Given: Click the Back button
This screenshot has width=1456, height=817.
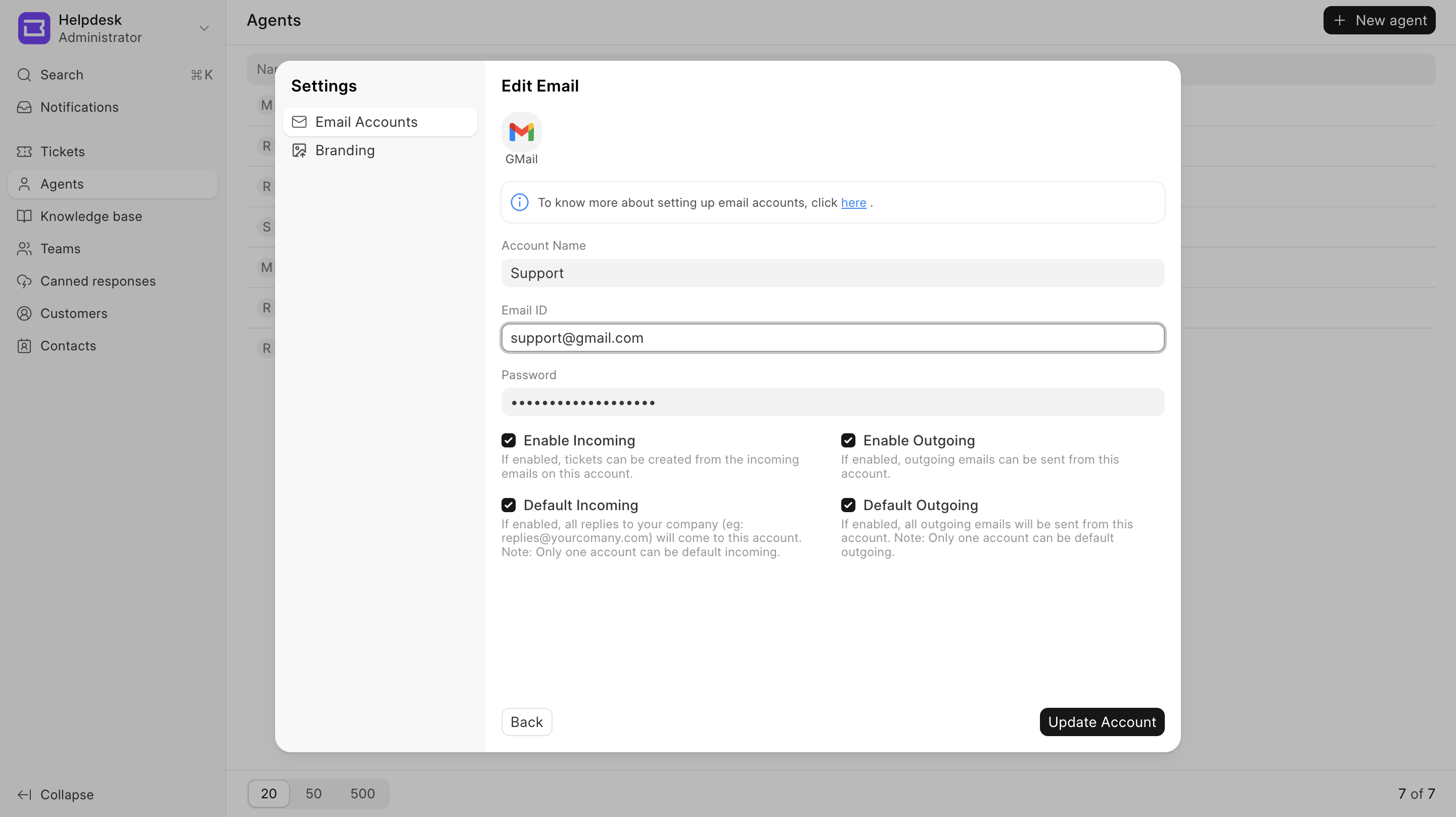Looking at the screenshot, I should click(526, 722).
